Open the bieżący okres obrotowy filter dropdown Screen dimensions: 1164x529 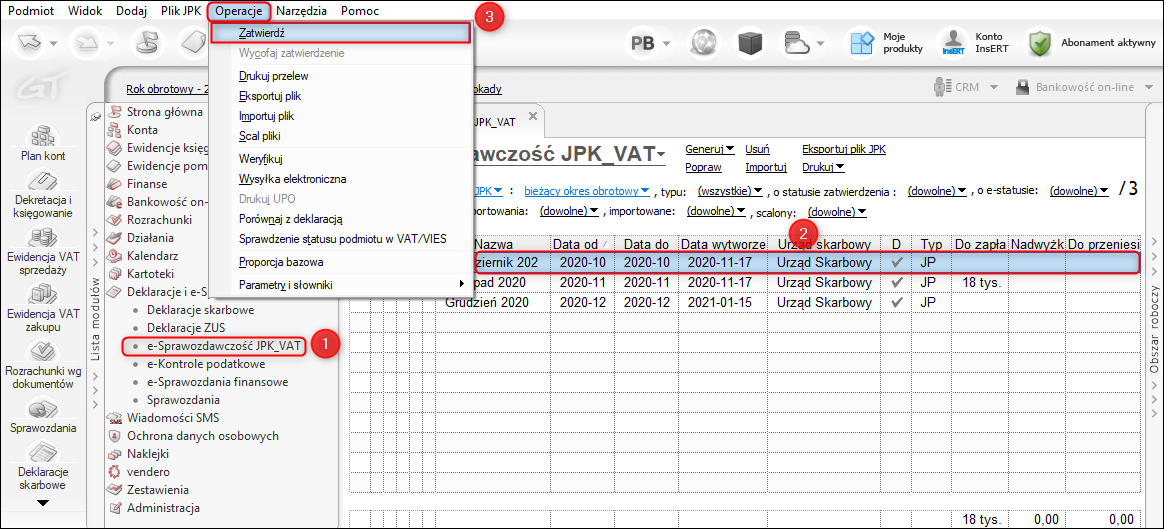pos(586,191)
